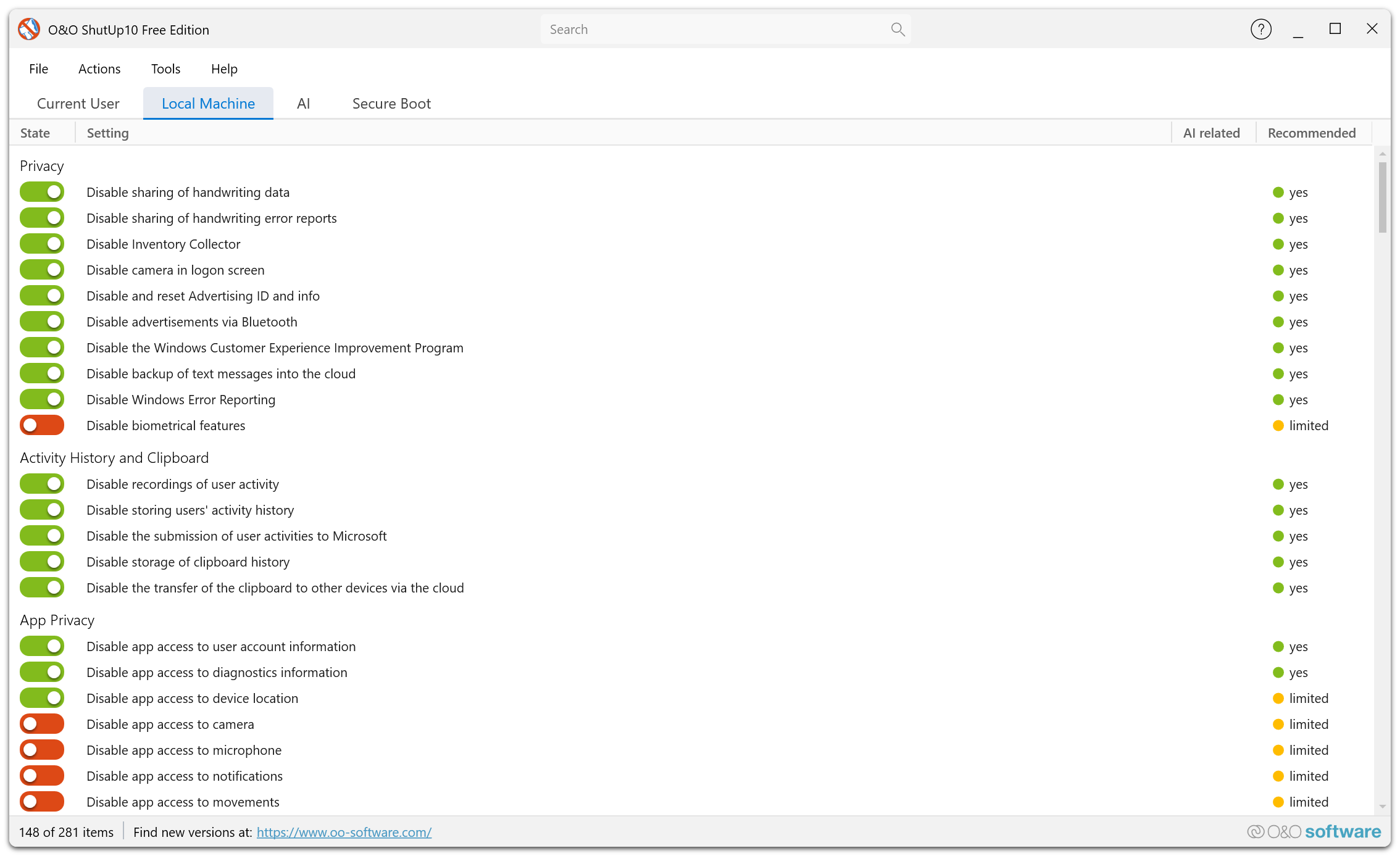This screenshot has width=1400, height=856.
Task: Toggle Disable backup of text messages switch
Action: click(x=42, y=373)
